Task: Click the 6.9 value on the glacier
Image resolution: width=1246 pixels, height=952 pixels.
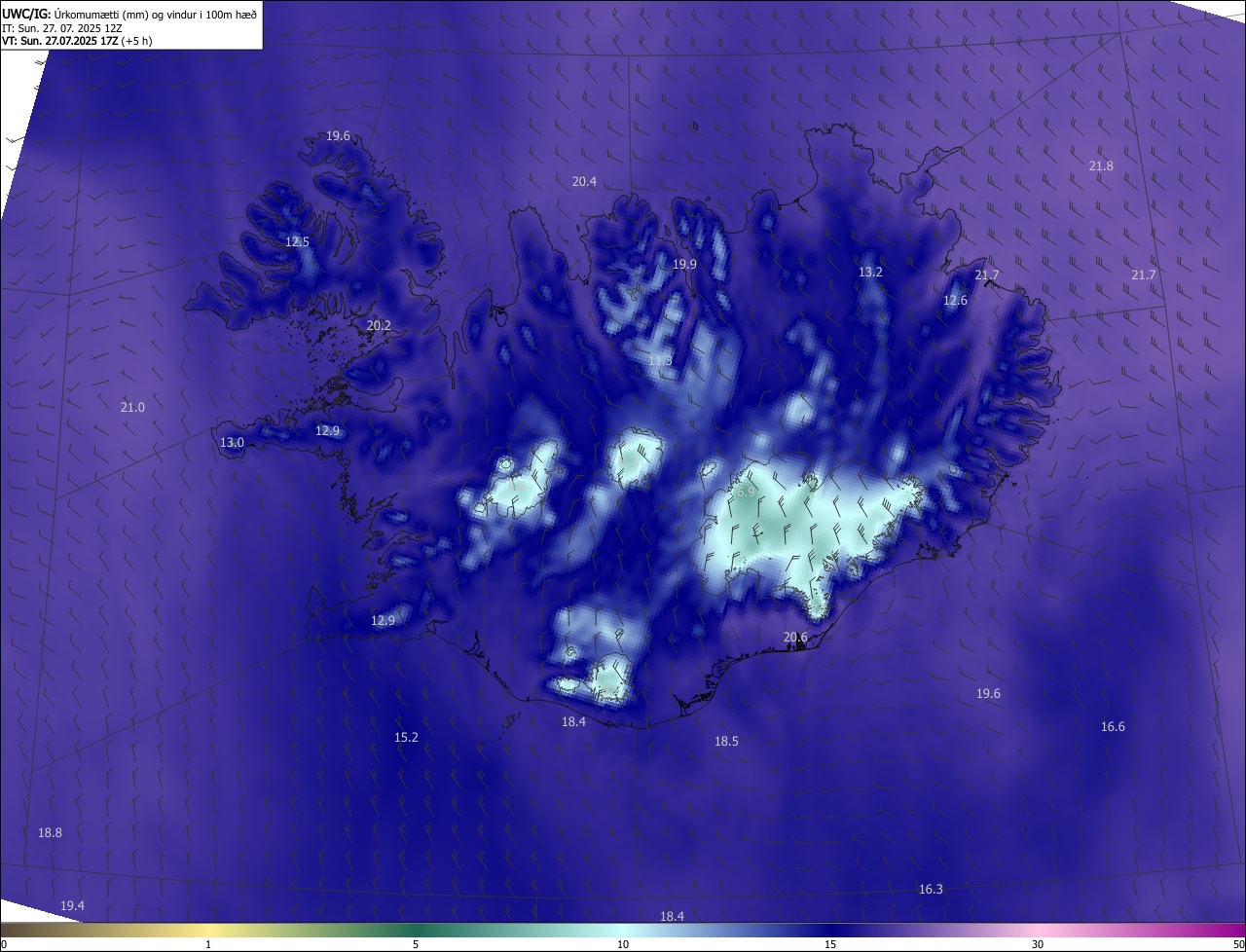Action: [746, 493]
